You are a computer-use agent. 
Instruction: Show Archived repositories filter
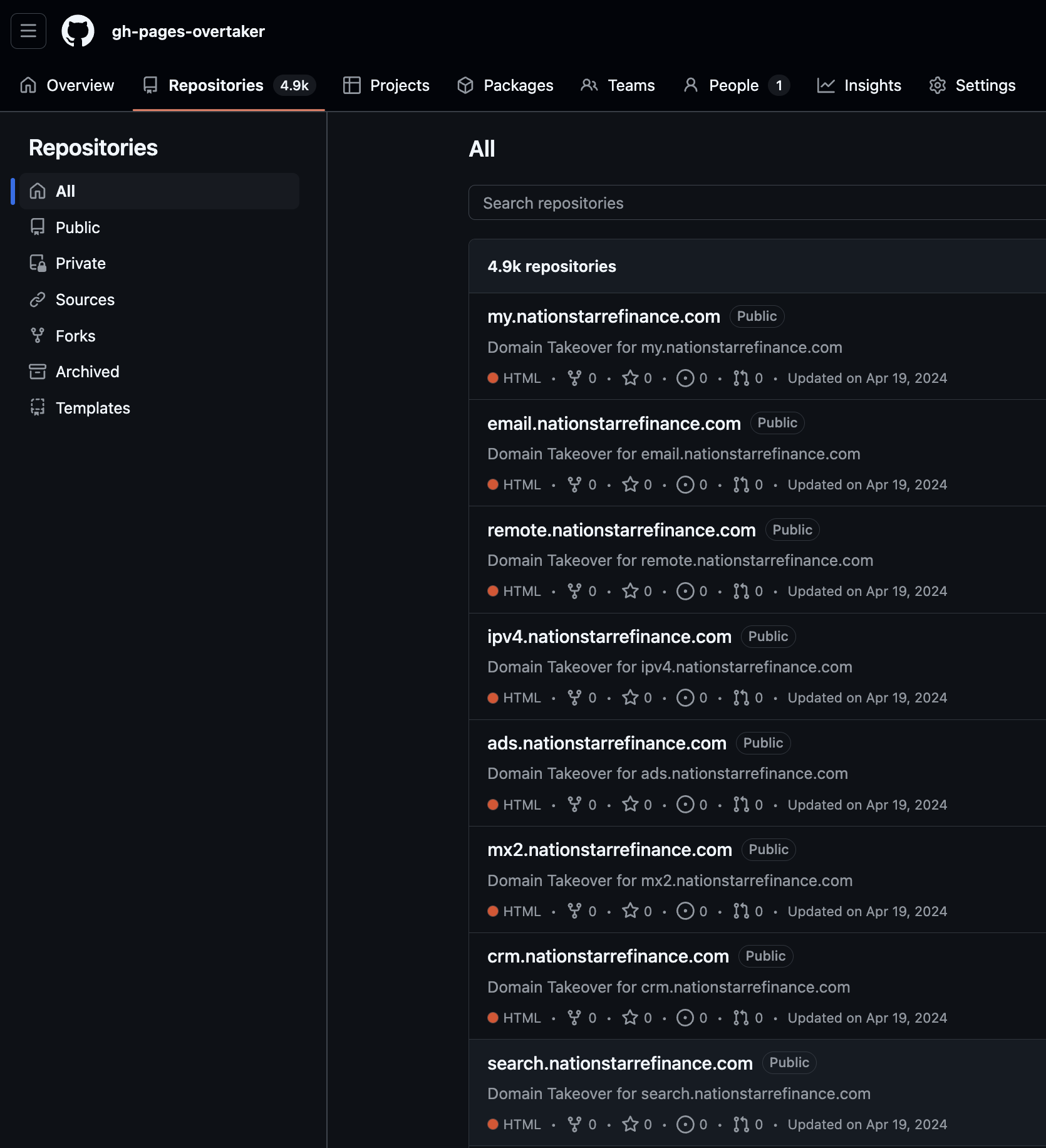(159, 372)
